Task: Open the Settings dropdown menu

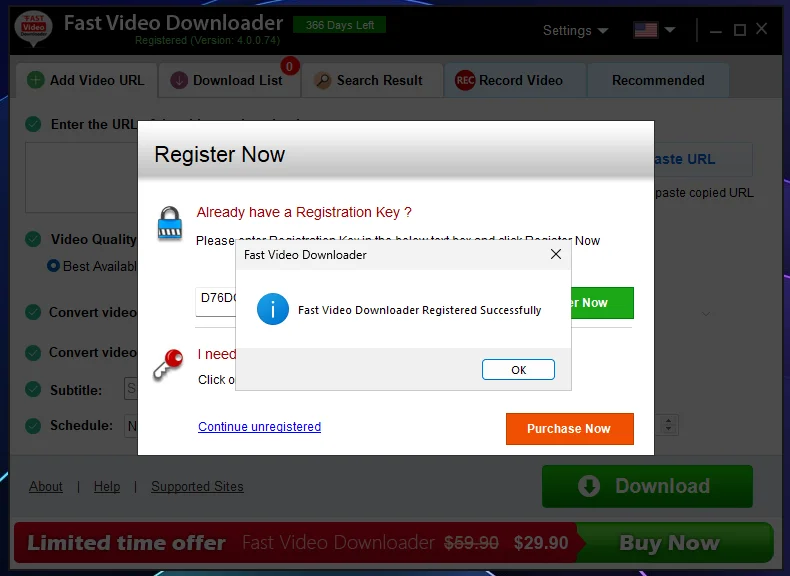Action: point(575,30)
